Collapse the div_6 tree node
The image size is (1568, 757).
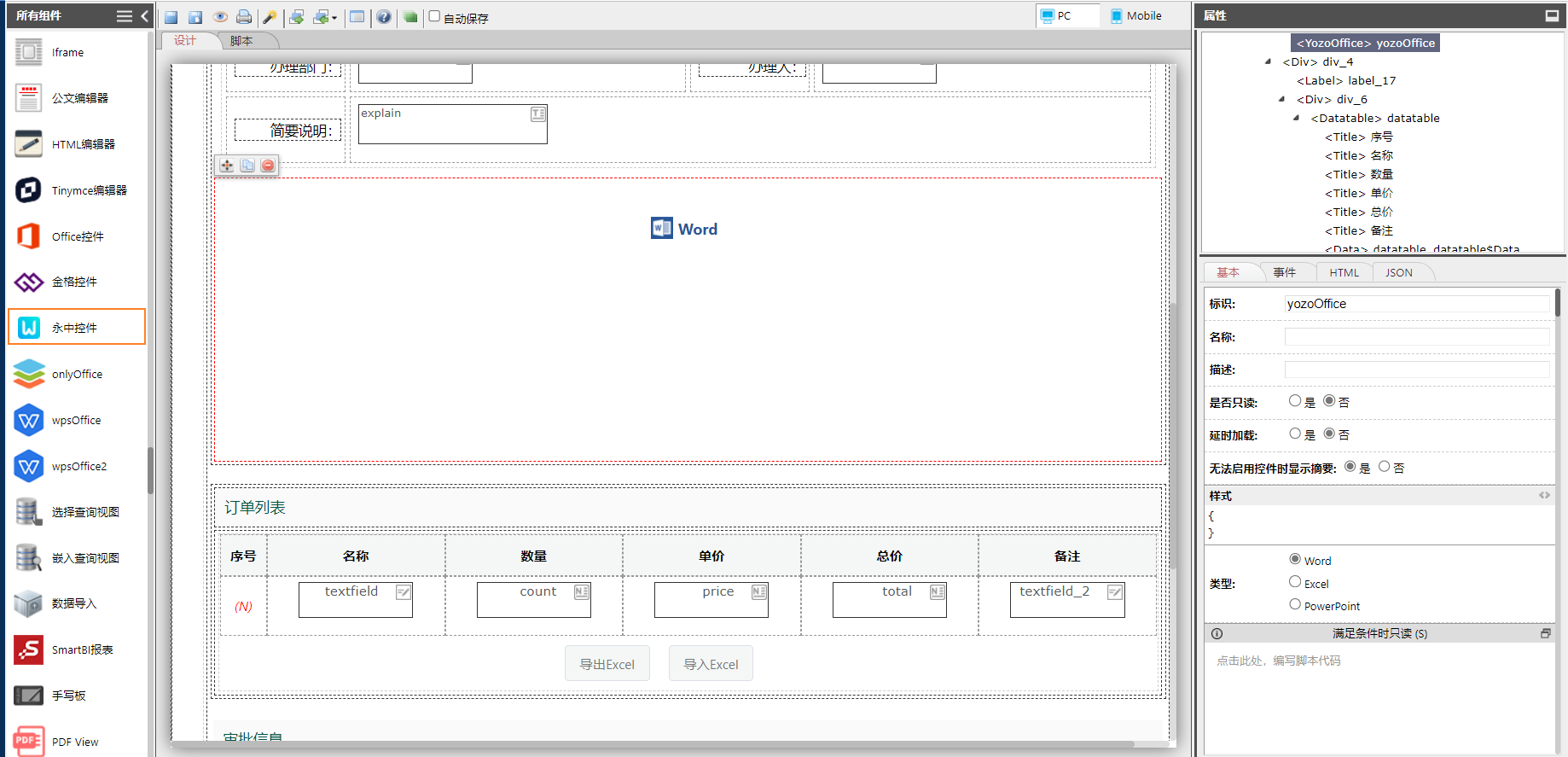pos(1282,99)
